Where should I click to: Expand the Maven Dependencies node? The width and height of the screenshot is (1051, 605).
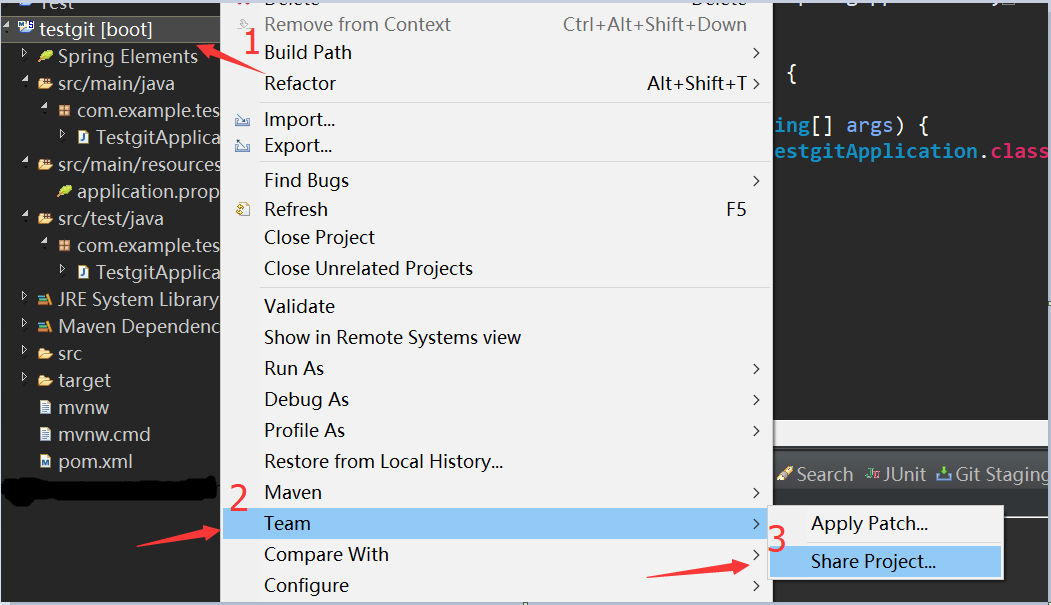(24, 324)
